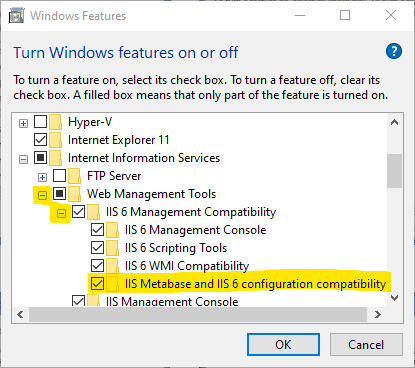Image resolution: width=415 pixels, height=368 pixels.
Task: Click the vertical scrollbar up arrow
Action: [395, 122]
